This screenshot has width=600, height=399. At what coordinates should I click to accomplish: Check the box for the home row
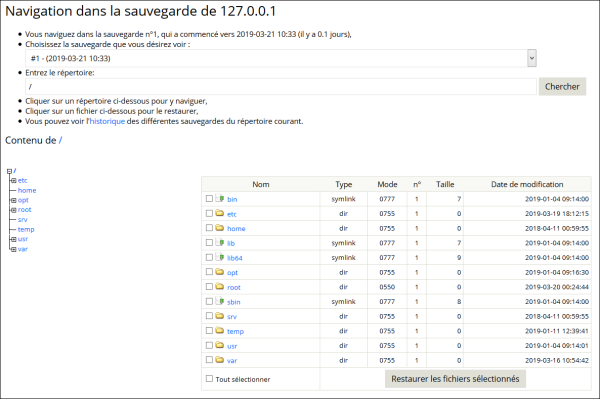coord(209,228)
